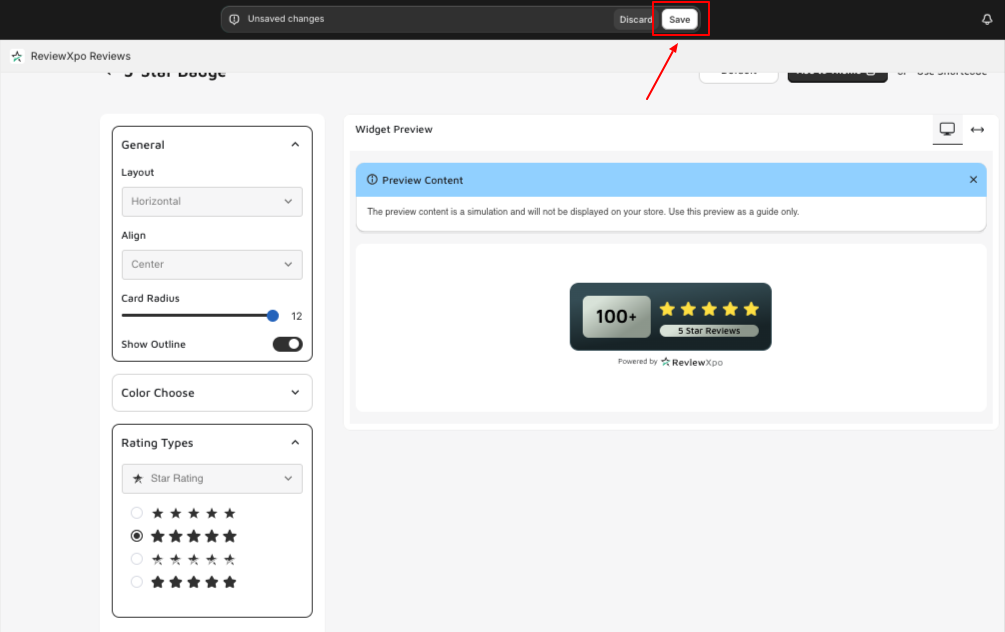Screen dimensions: 1005x632
Task: Click the Save button
Action: click(679, 19)
